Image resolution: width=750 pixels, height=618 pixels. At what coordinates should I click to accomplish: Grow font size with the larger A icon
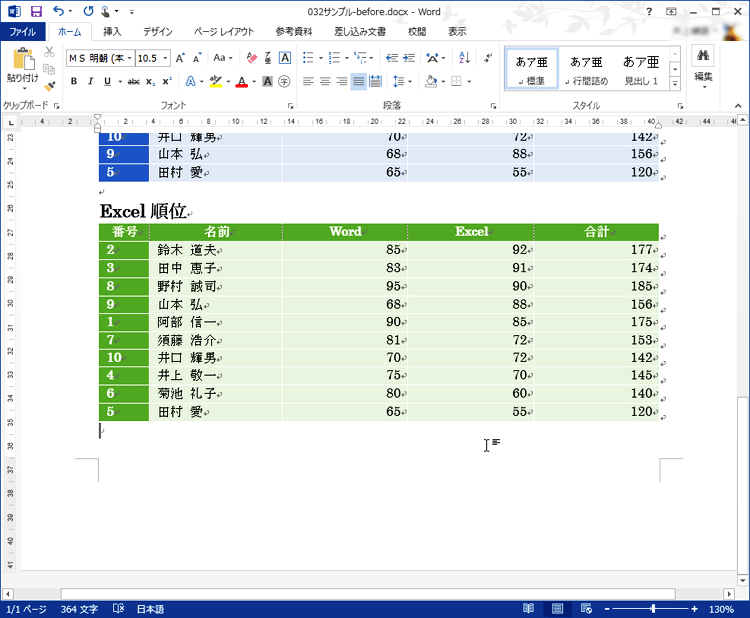tap(180, 58)
